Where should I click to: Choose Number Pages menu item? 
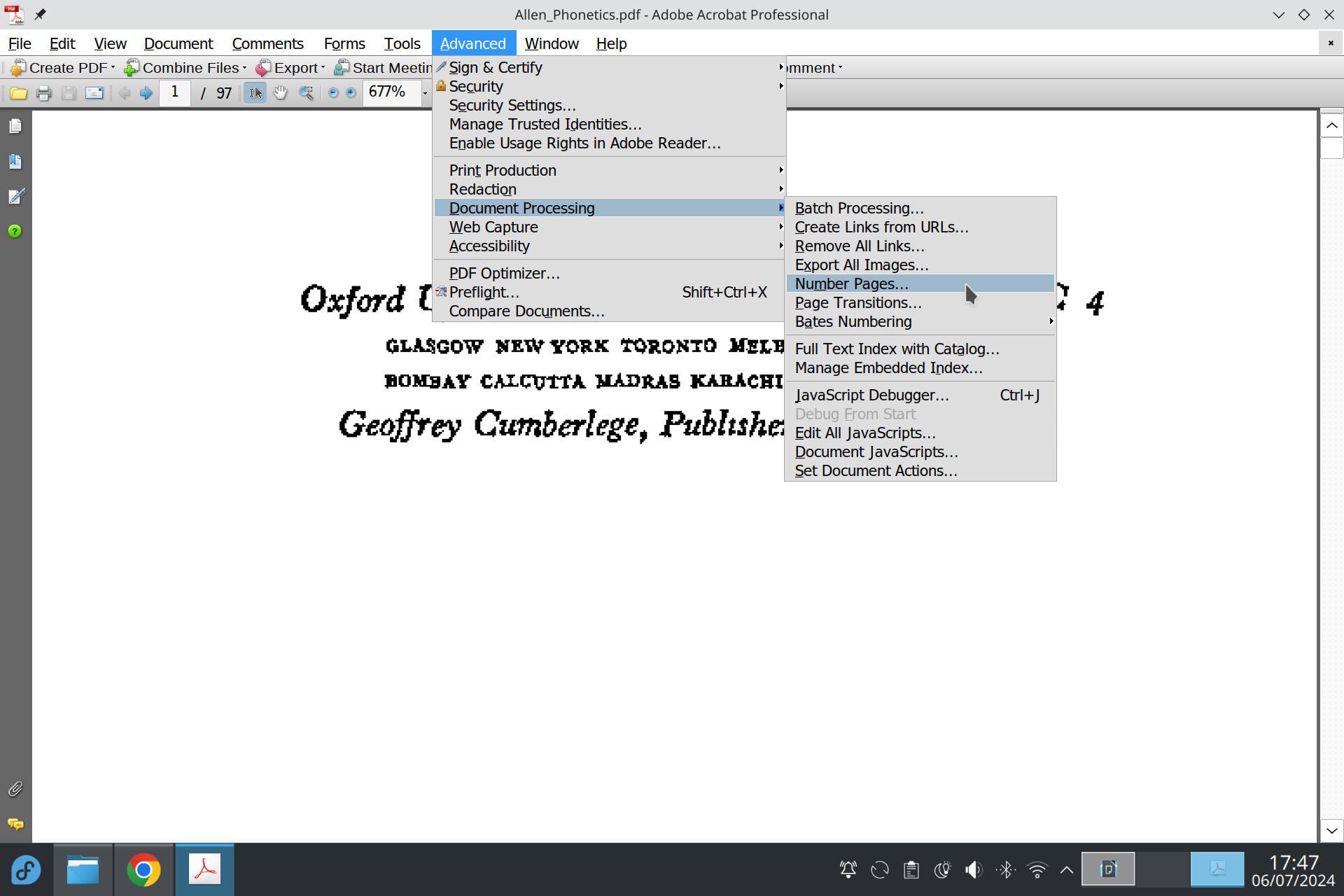[851, 284]
